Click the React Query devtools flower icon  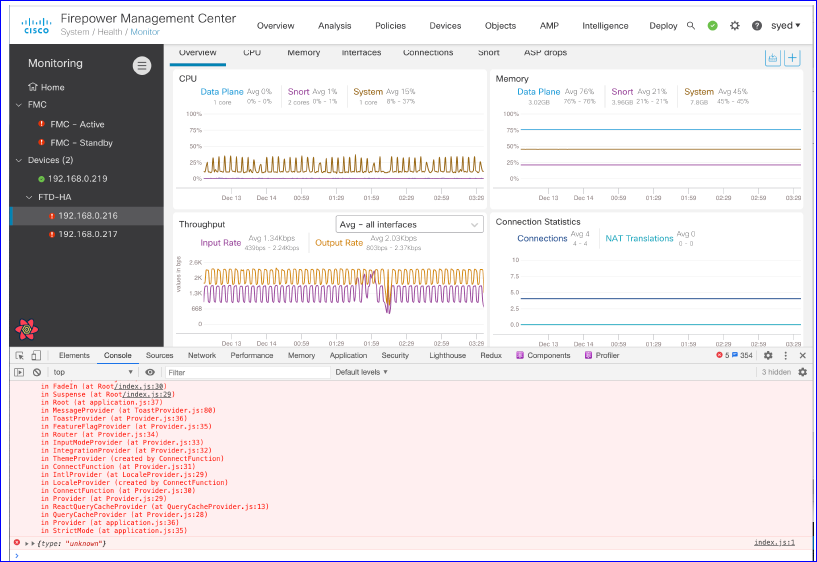[x=27, y=329]
